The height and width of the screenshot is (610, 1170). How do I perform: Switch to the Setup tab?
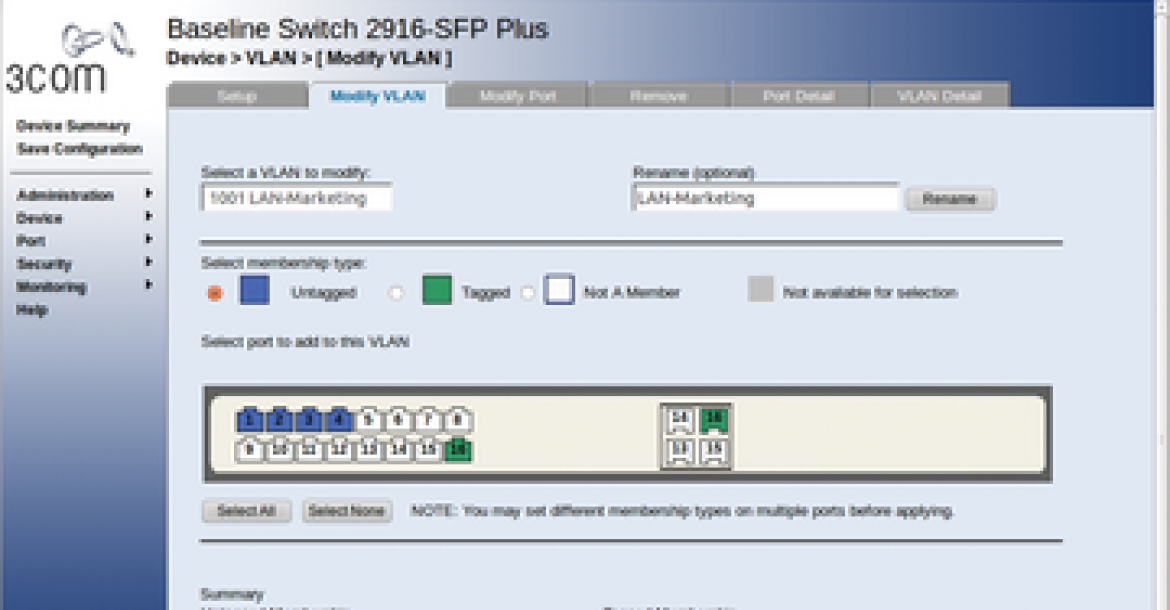pyautogui.click(x=237, y=95)
